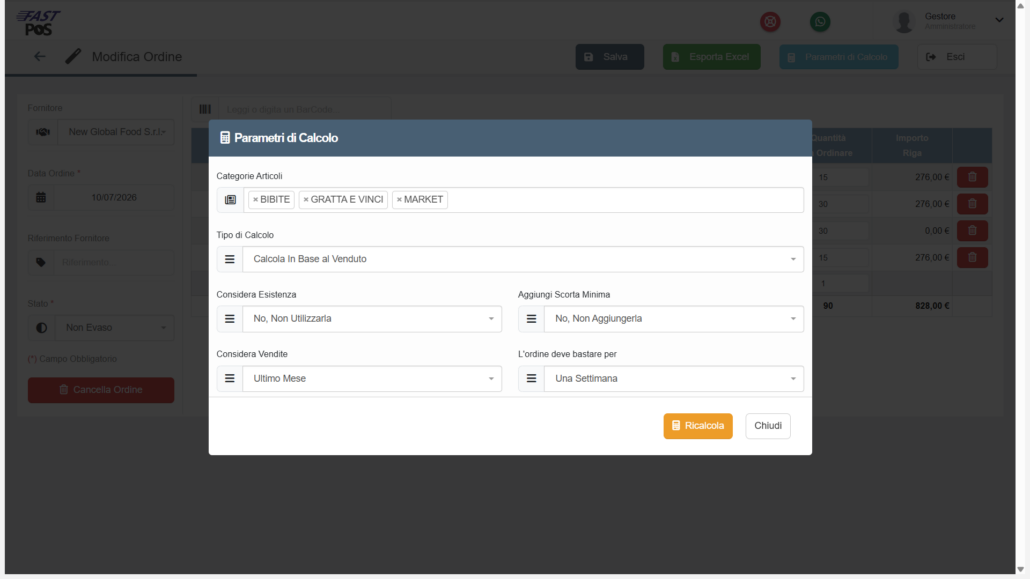Delete the row with 0,00 € amount
The image size is (1030, 579).
click(x=972, y=231)
